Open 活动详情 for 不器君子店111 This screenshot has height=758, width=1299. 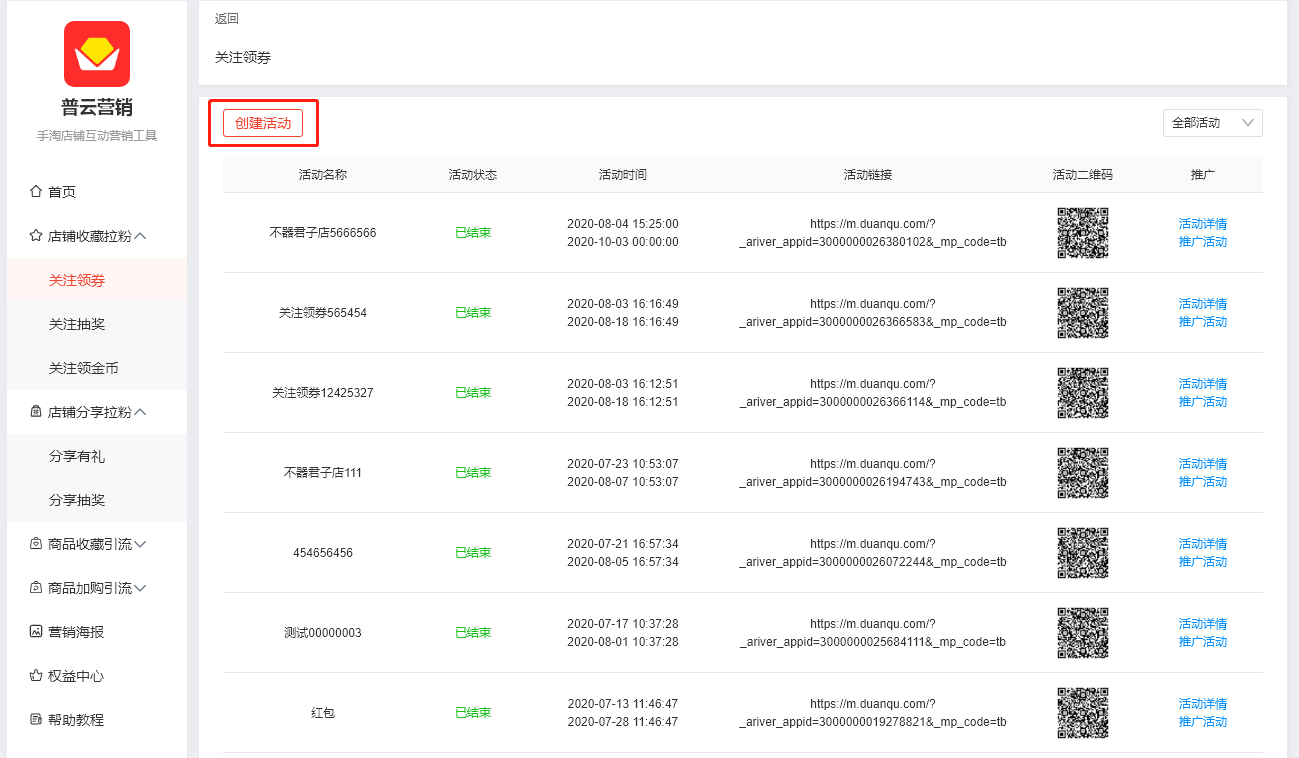coord(1203,464)
